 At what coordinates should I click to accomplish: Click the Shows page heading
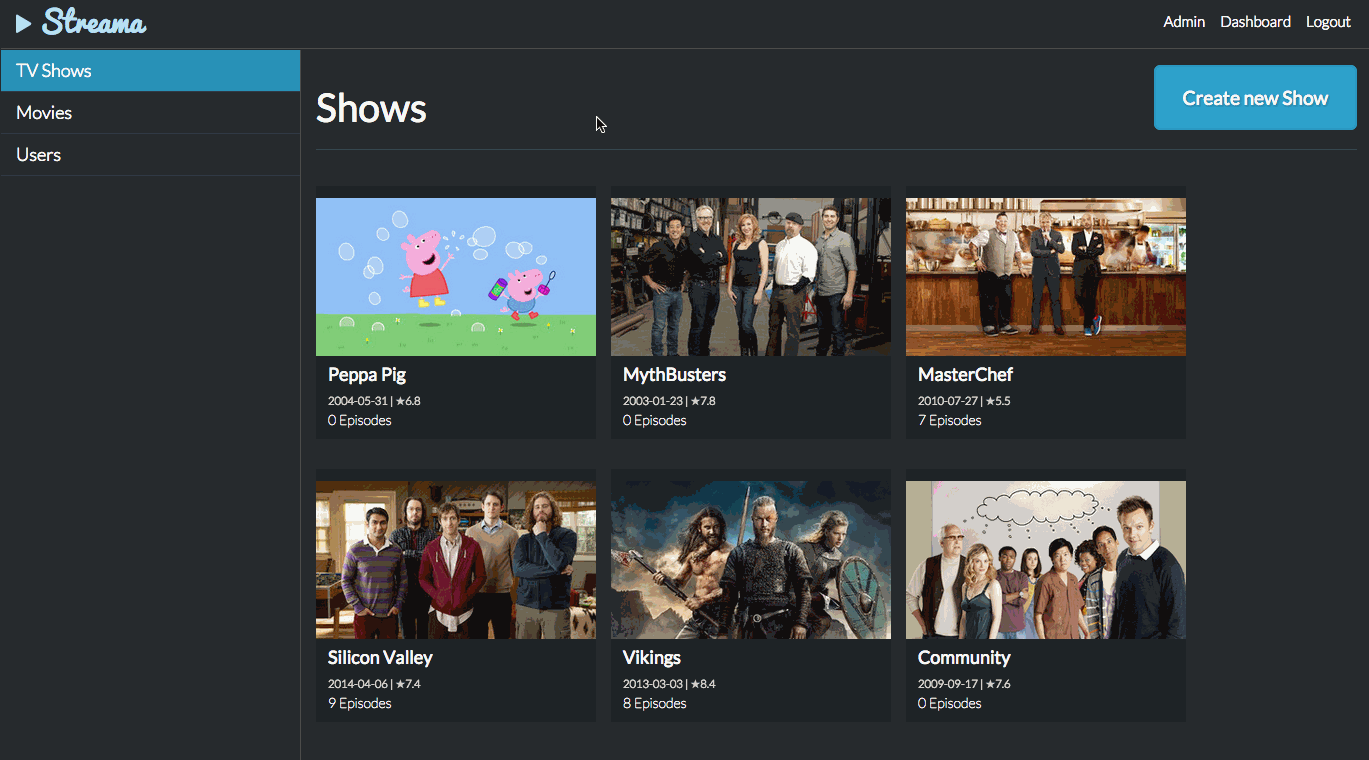371,109
